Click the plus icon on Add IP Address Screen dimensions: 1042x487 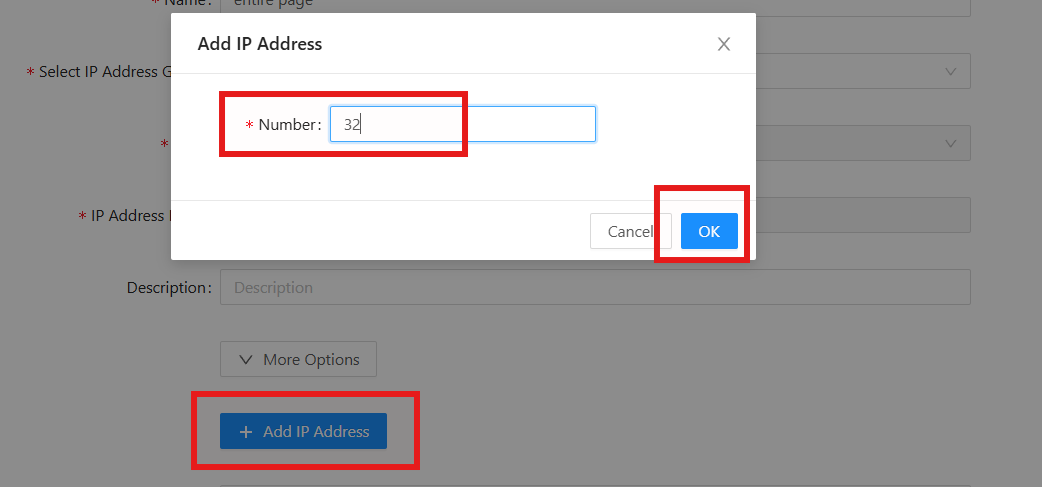point(246,432)
